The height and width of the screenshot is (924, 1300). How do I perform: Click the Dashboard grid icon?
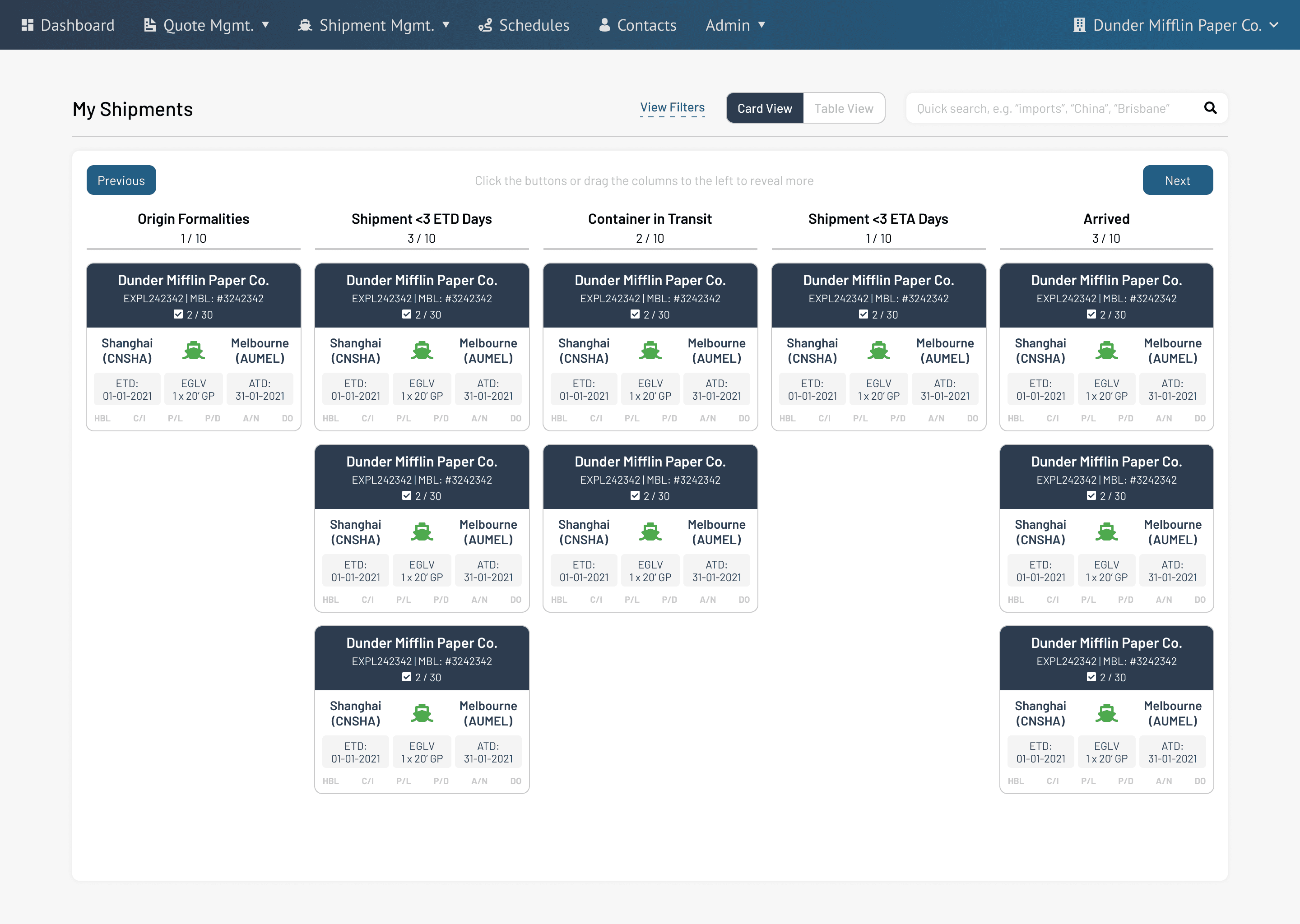28,25
